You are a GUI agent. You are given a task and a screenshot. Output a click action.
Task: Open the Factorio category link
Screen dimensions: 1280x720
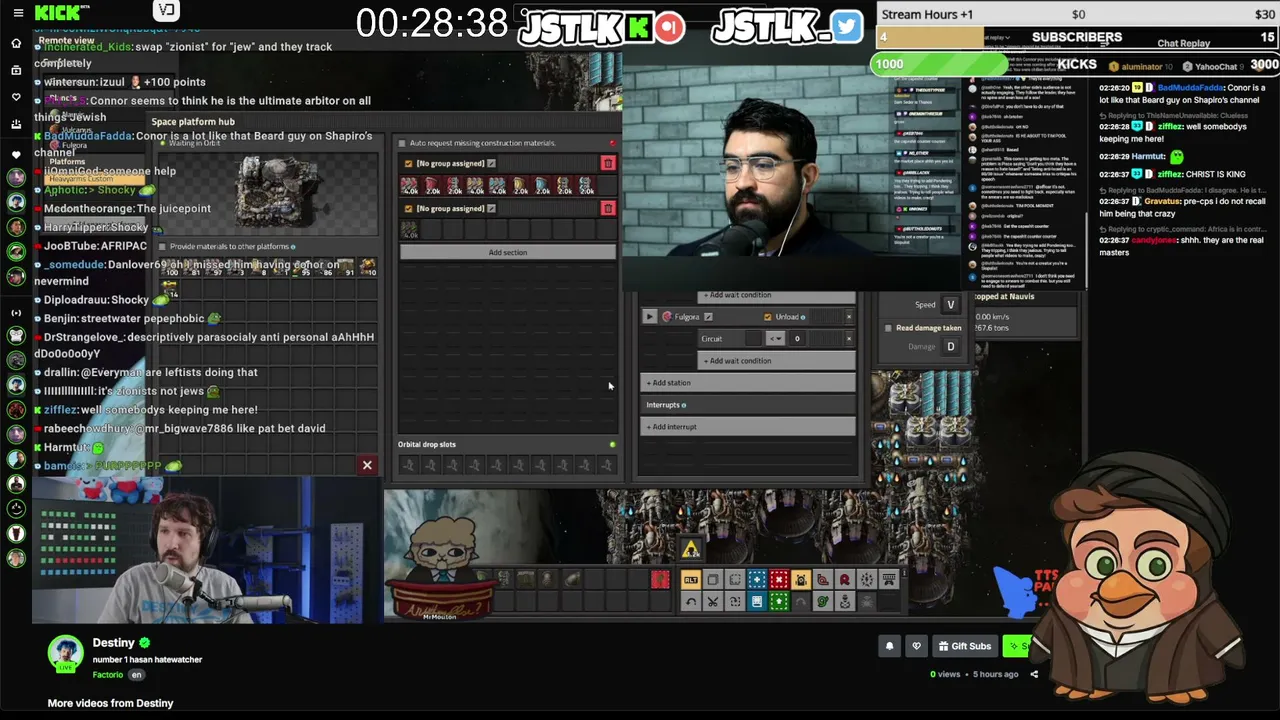click(108, 675)
